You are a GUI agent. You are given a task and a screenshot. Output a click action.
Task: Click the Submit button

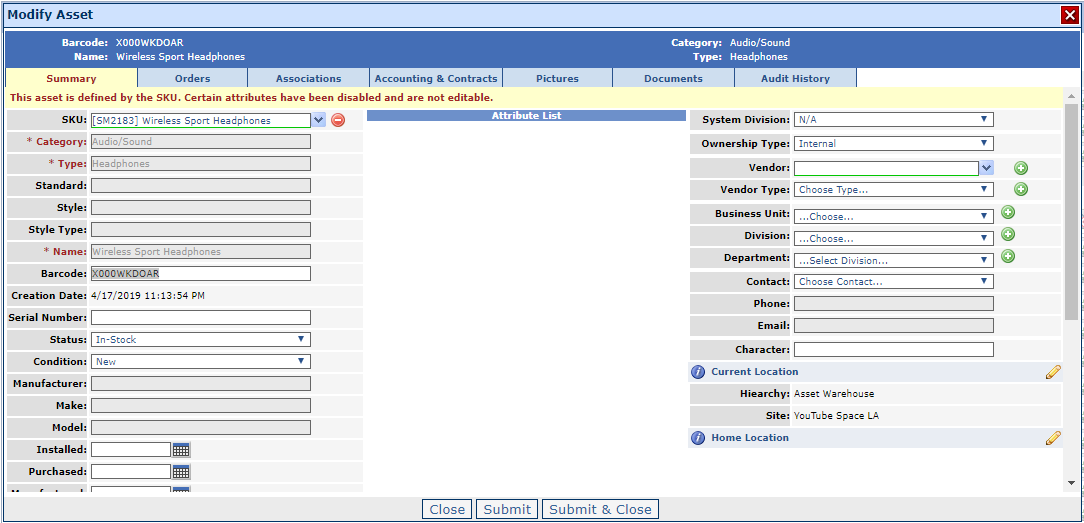(507, 509)
